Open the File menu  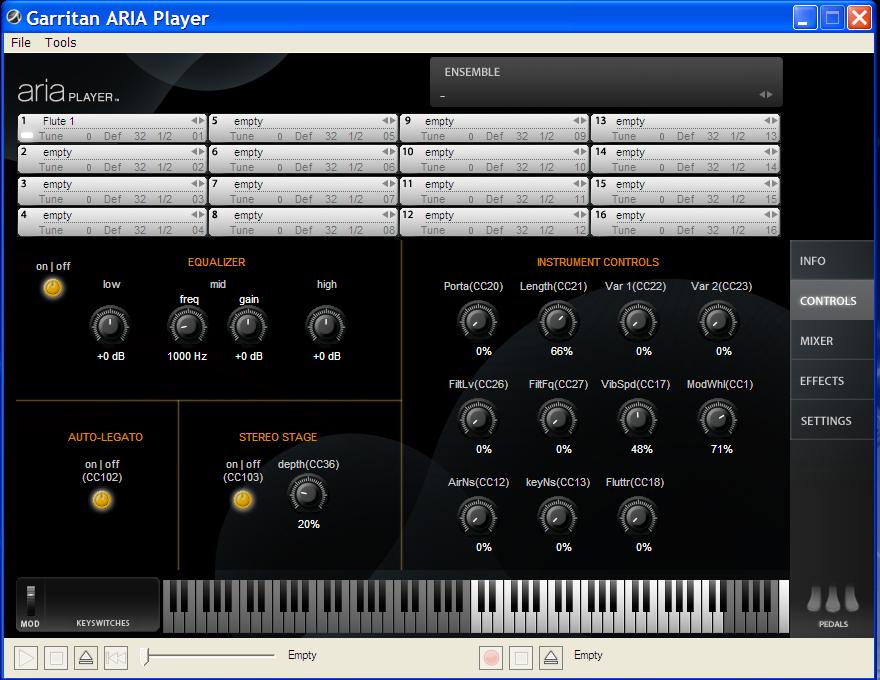pyautogui.click(x=21, y=43)
